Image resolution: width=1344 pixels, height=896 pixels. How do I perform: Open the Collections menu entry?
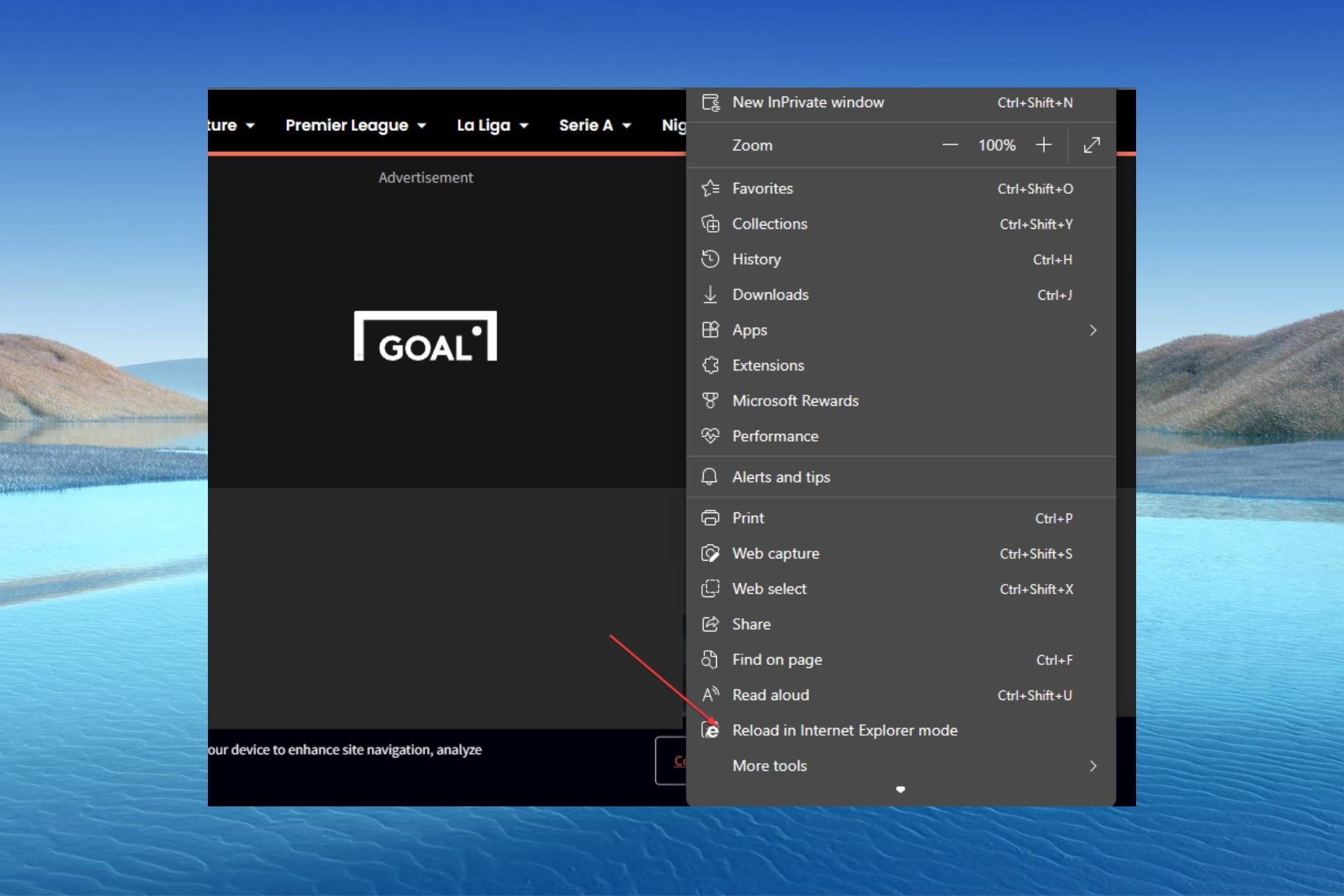click(x=901, y=224)
